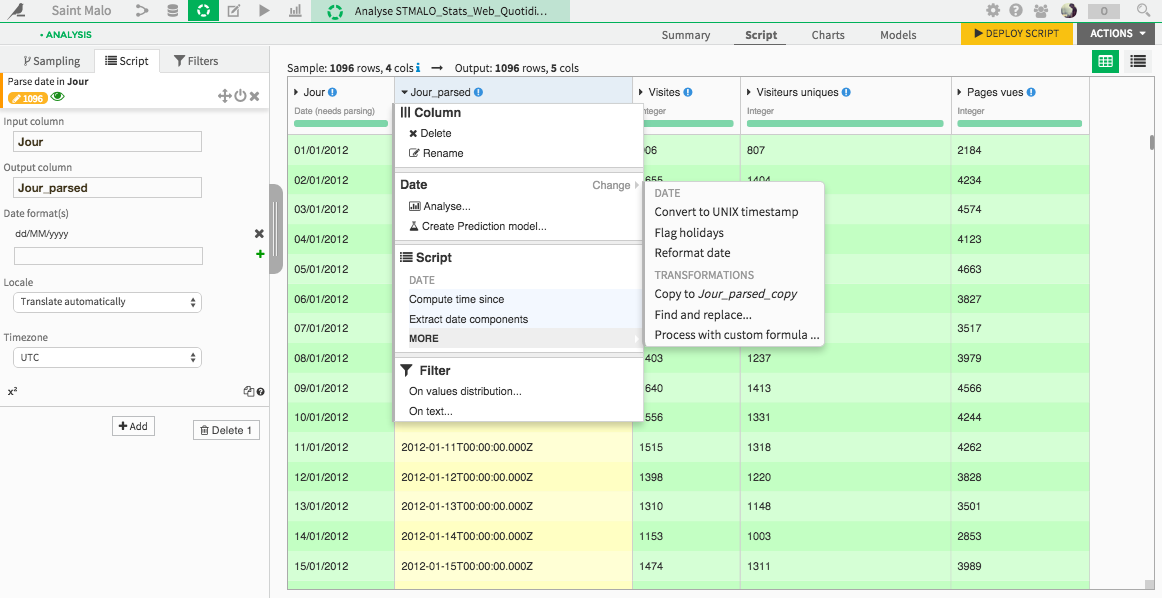Open the administration gear icon
This screenshot has height=598, width=1162.
pos(992,11)
